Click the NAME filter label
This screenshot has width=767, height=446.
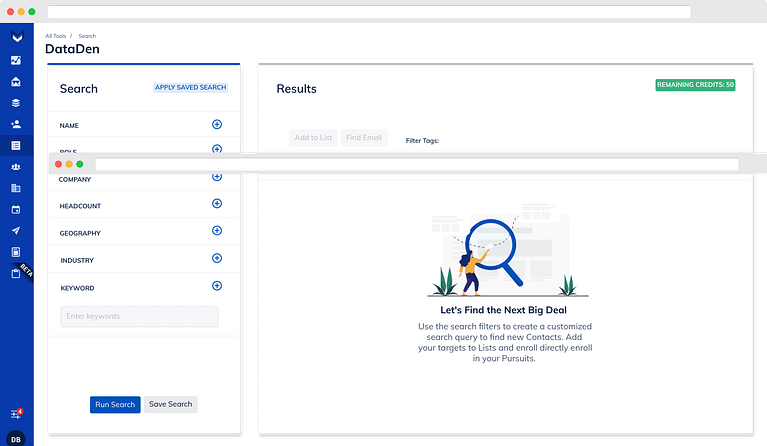pyautogui.click(x=69, y=126)
